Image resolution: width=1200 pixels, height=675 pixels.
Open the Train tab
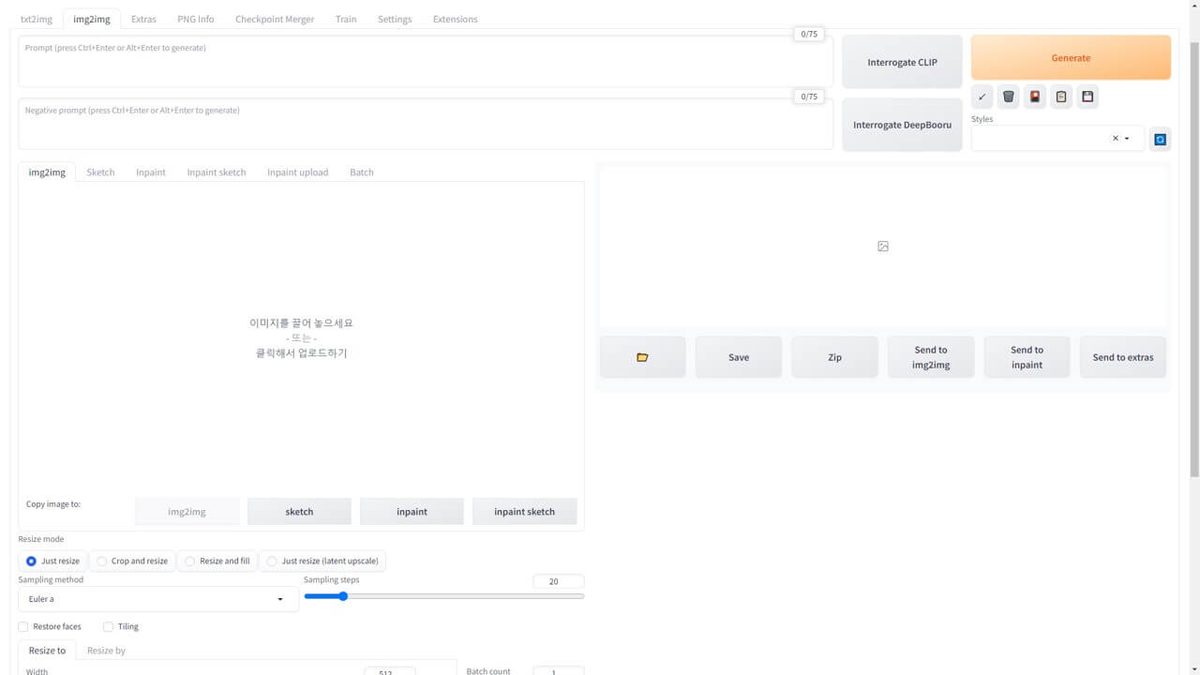pyautogui.click(x=346, y=19)
